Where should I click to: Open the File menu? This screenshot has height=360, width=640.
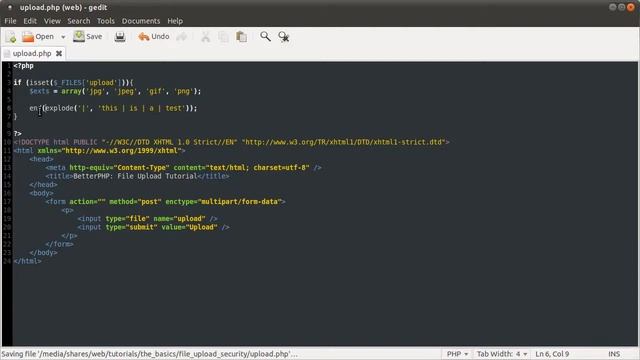point(10,21)
